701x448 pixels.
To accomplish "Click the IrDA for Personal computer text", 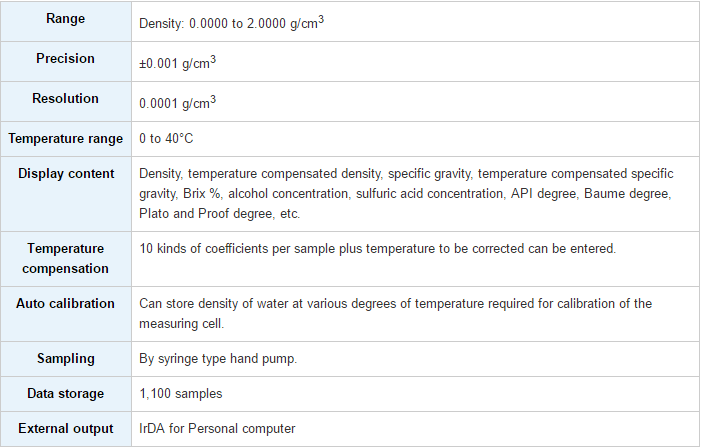I will (217, 428).
